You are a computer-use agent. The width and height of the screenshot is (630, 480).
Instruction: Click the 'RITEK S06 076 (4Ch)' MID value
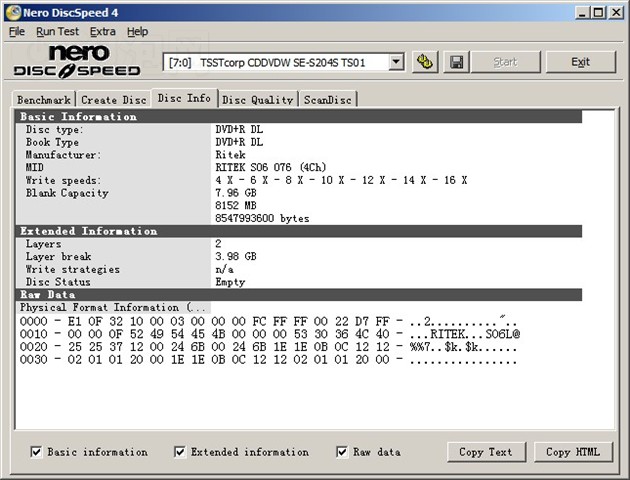271,167
